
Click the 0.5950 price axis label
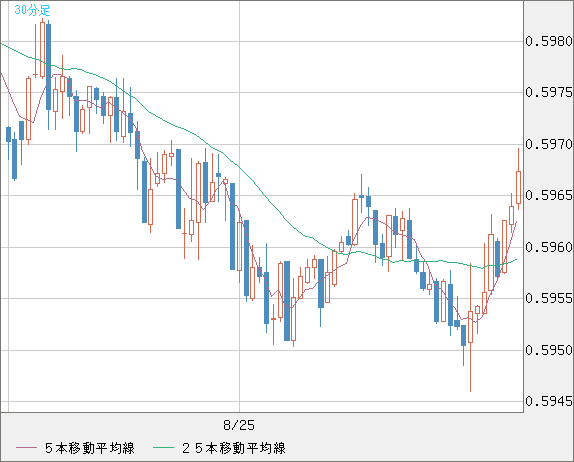(x=549, y=350)
